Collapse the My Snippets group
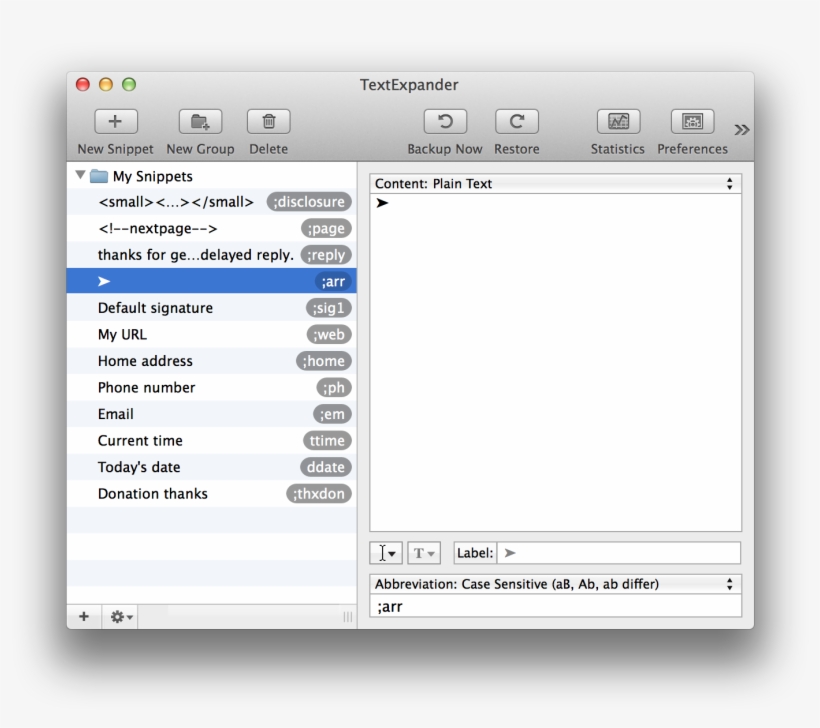The image size is (820, 728). [x=81, y=175]
